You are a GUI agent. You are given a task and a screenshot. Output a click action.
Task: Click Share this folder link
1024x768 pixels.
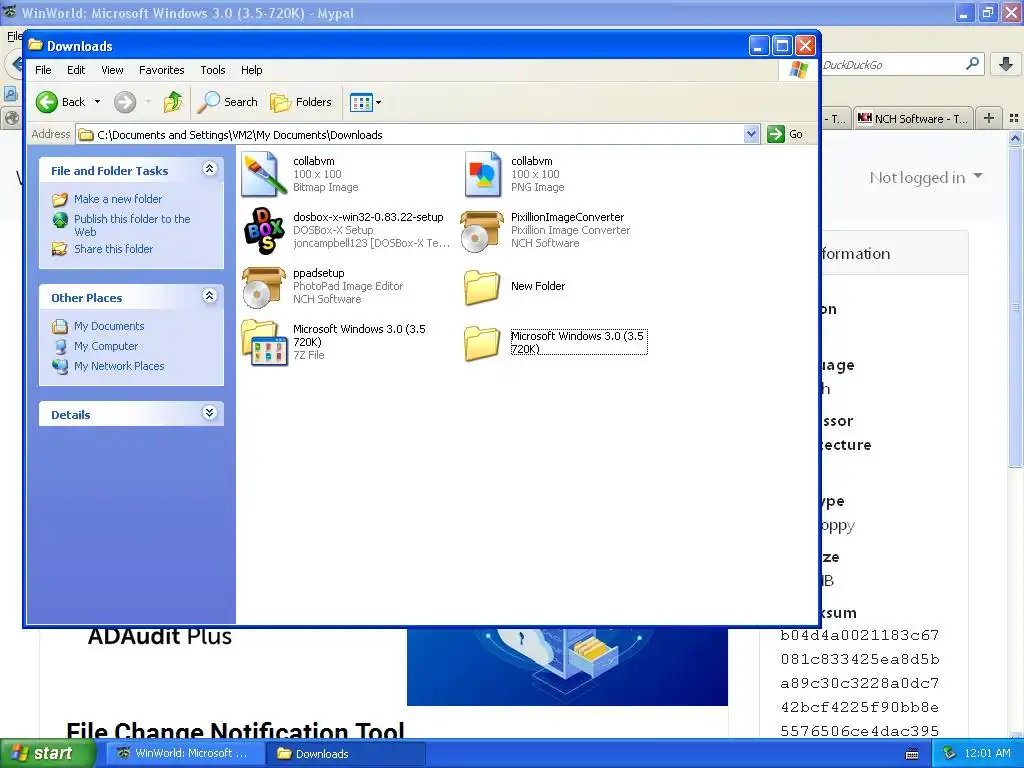[113, 249]
